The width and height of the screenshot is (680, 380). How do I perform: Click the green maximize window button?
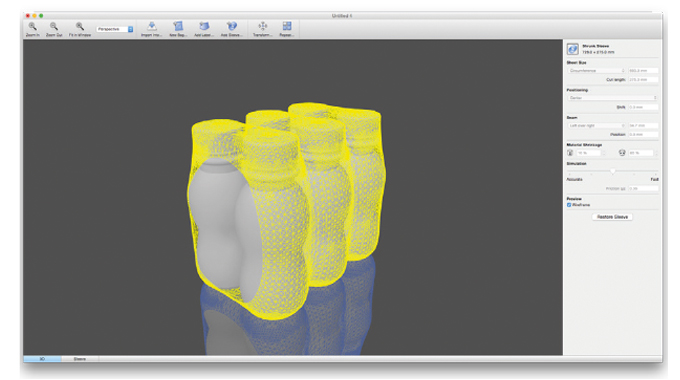tap(41, 16)
